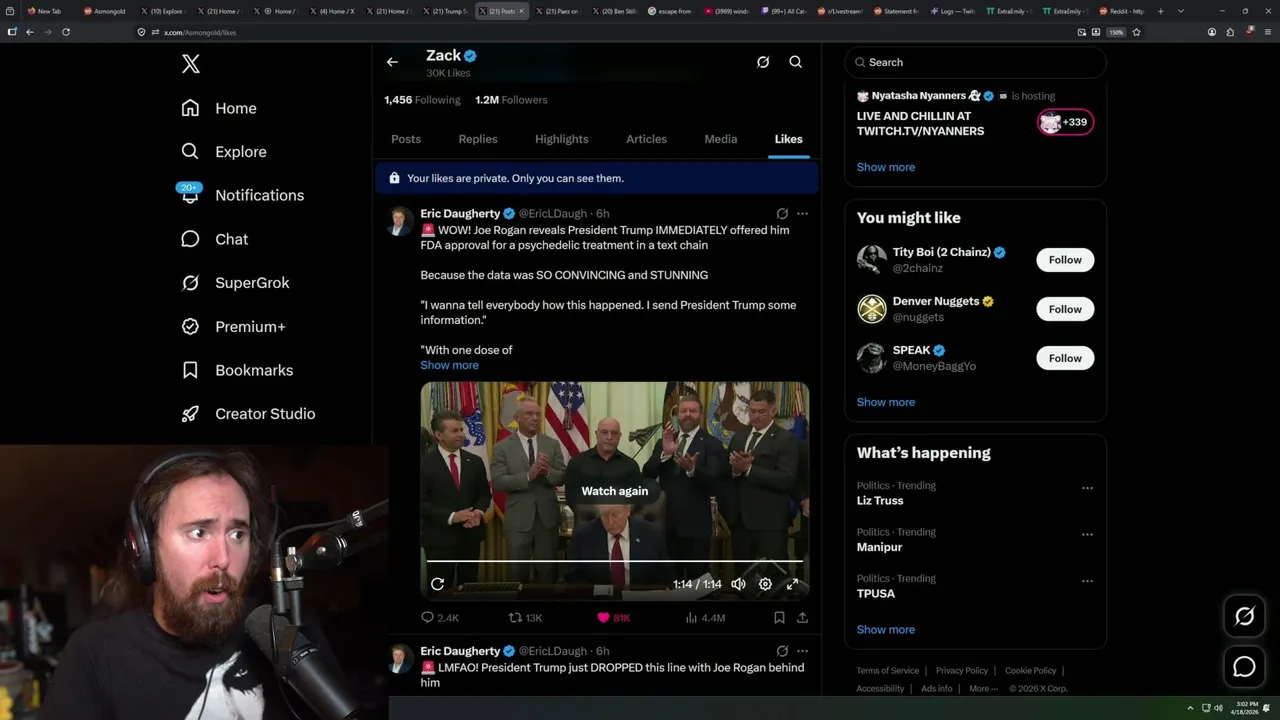The height and width of the screenshot is (720, 1280).
Task: Share the first Eric Daugherty post
Action: click(x=802, y=618)
